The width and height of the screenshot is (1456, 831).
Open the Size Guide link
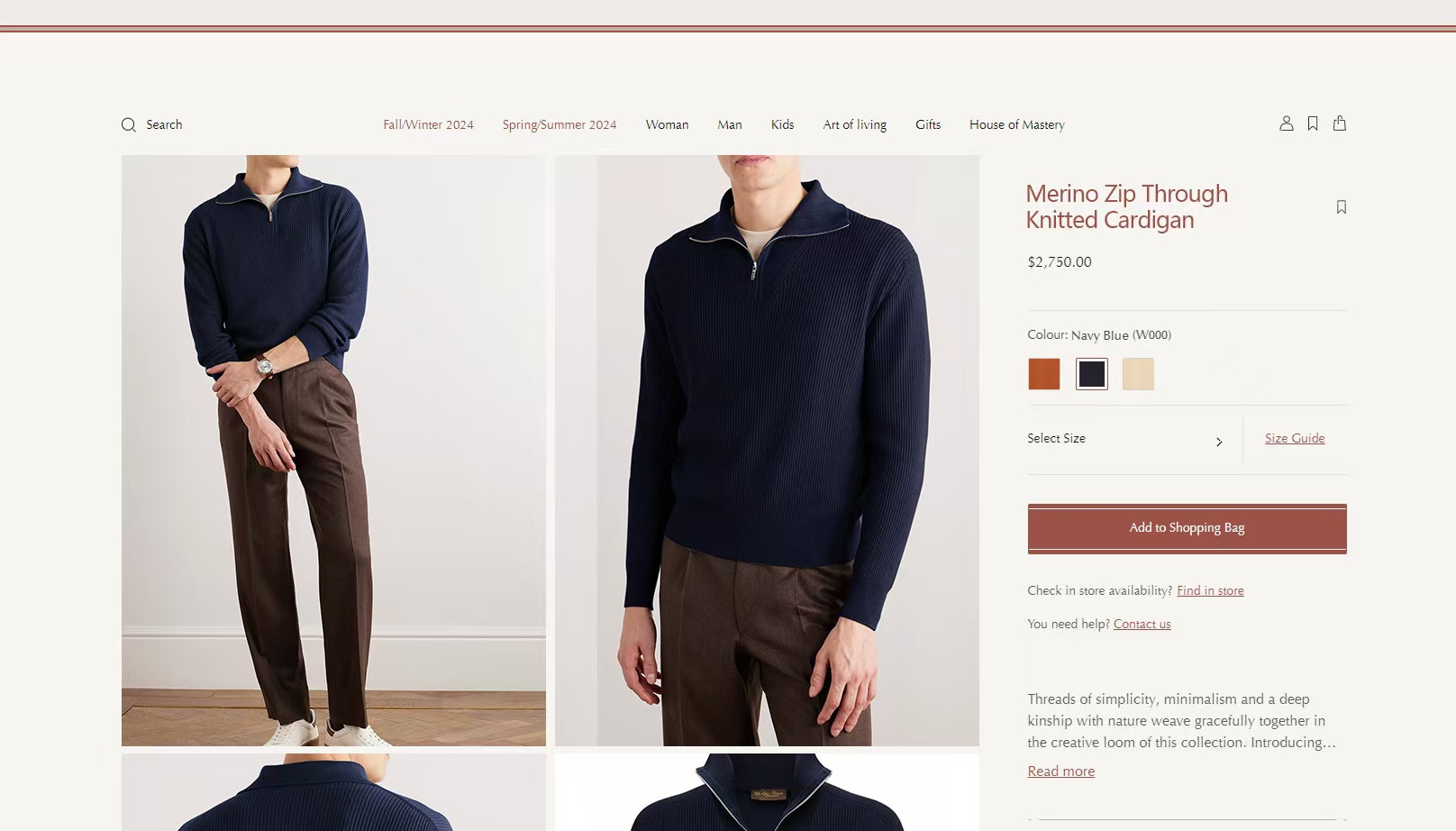click(x=1295, y=439)
